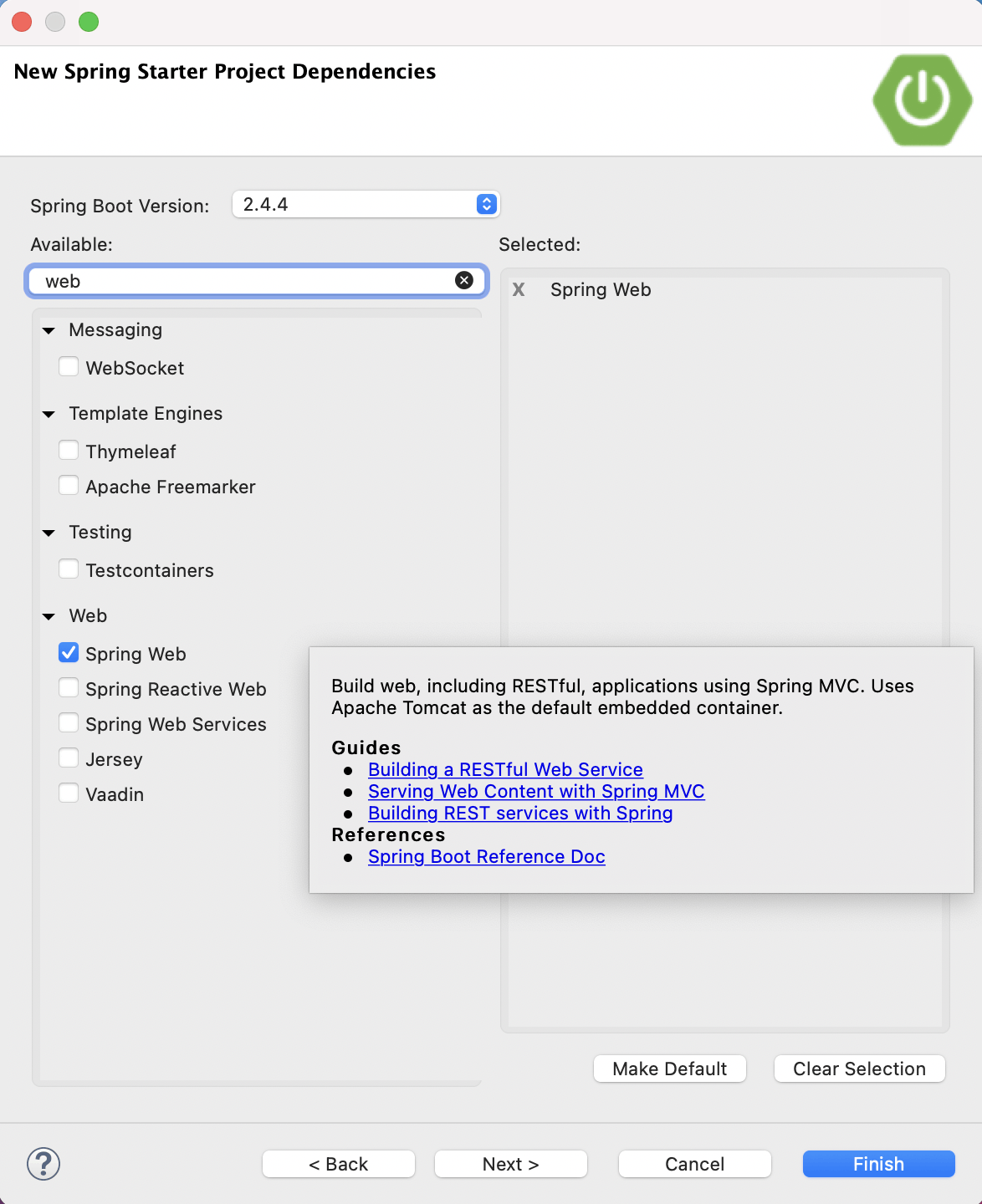Click the Clear Selection button

pyautogui.click(x=860, y=1069)
